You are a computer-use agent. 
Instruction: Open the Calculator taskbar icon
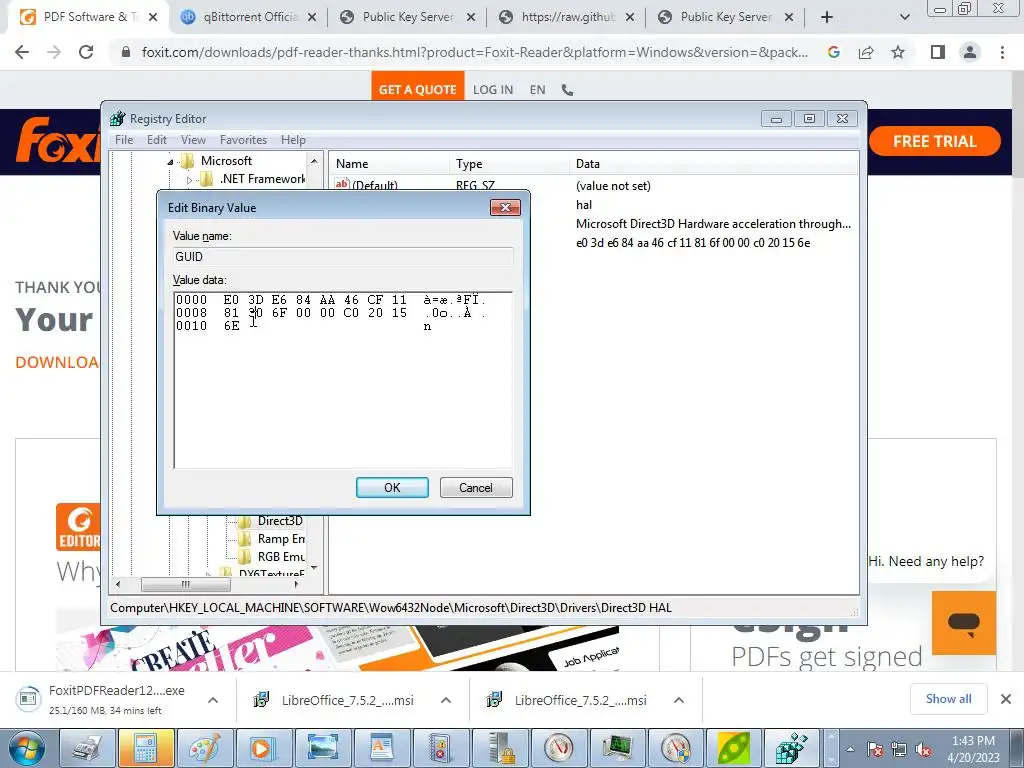tap(146, 748)
